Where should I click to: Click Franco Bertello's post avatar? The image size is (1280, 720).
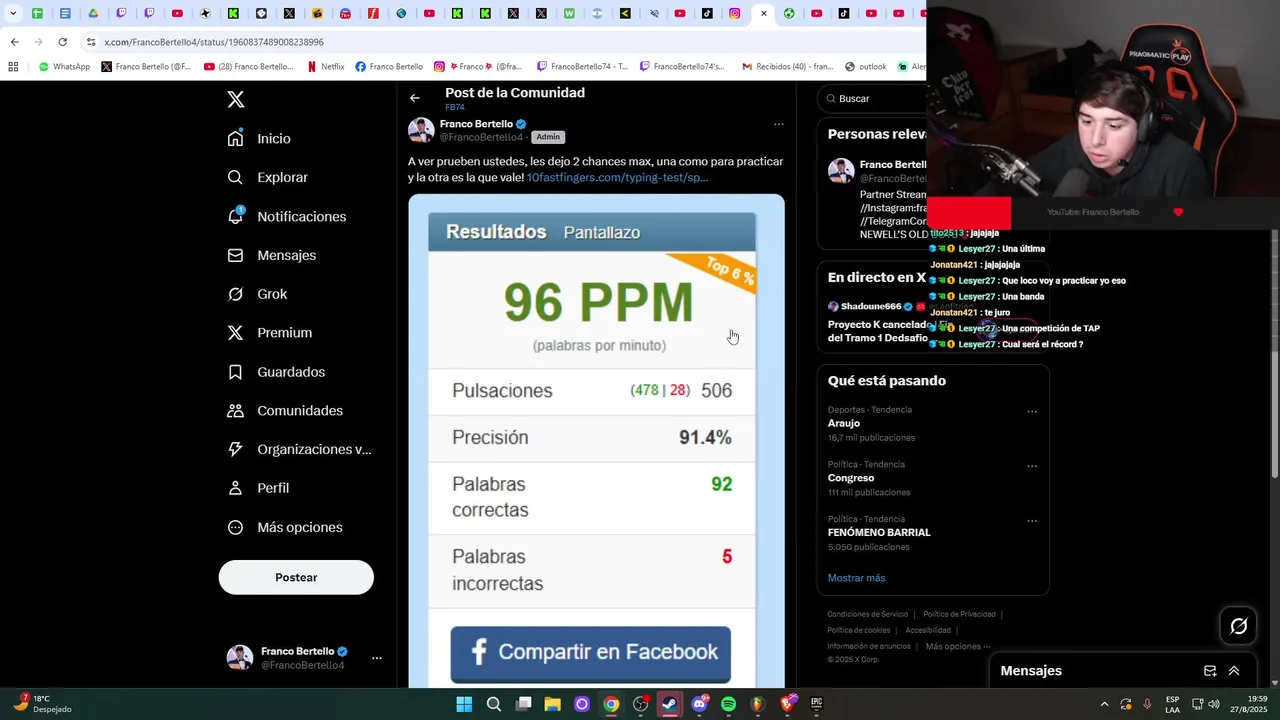pos(421,130)
